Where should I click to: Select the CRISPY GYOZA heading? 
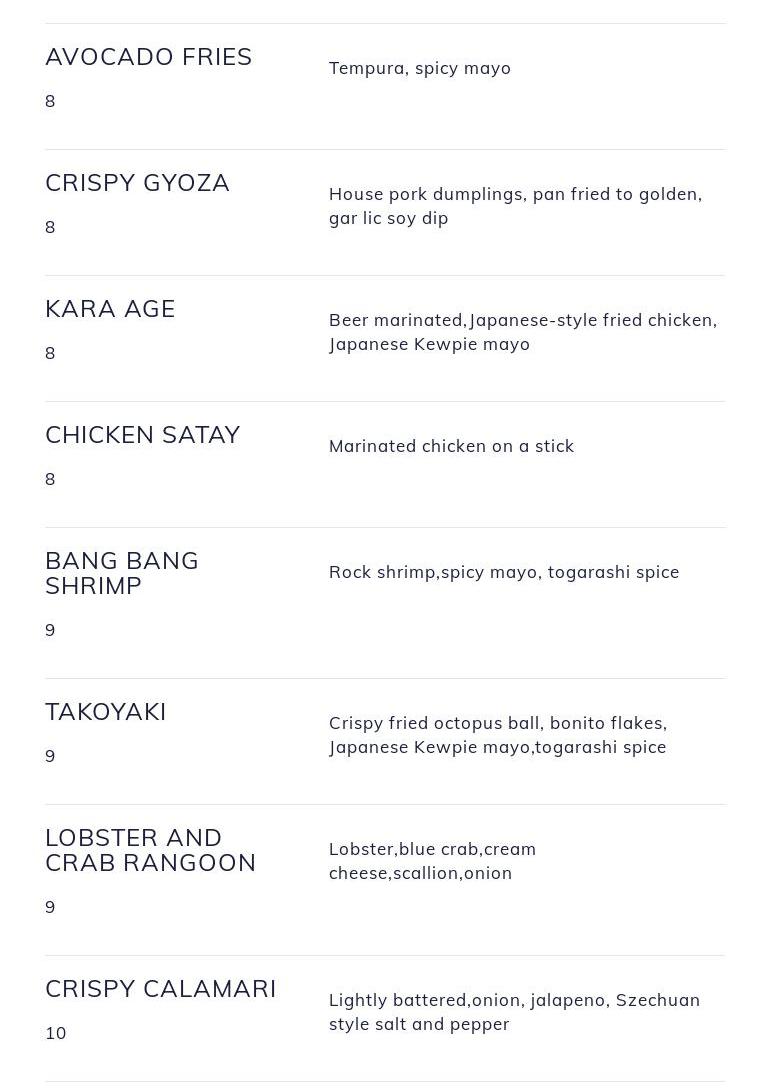[137, 183]
